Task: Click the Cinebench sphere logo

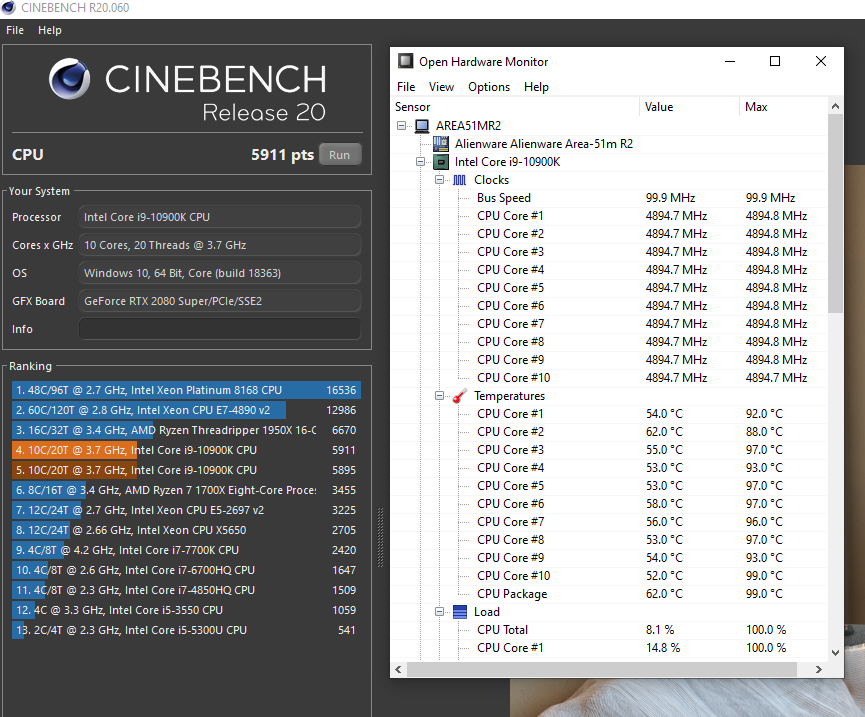Action: 70,79
